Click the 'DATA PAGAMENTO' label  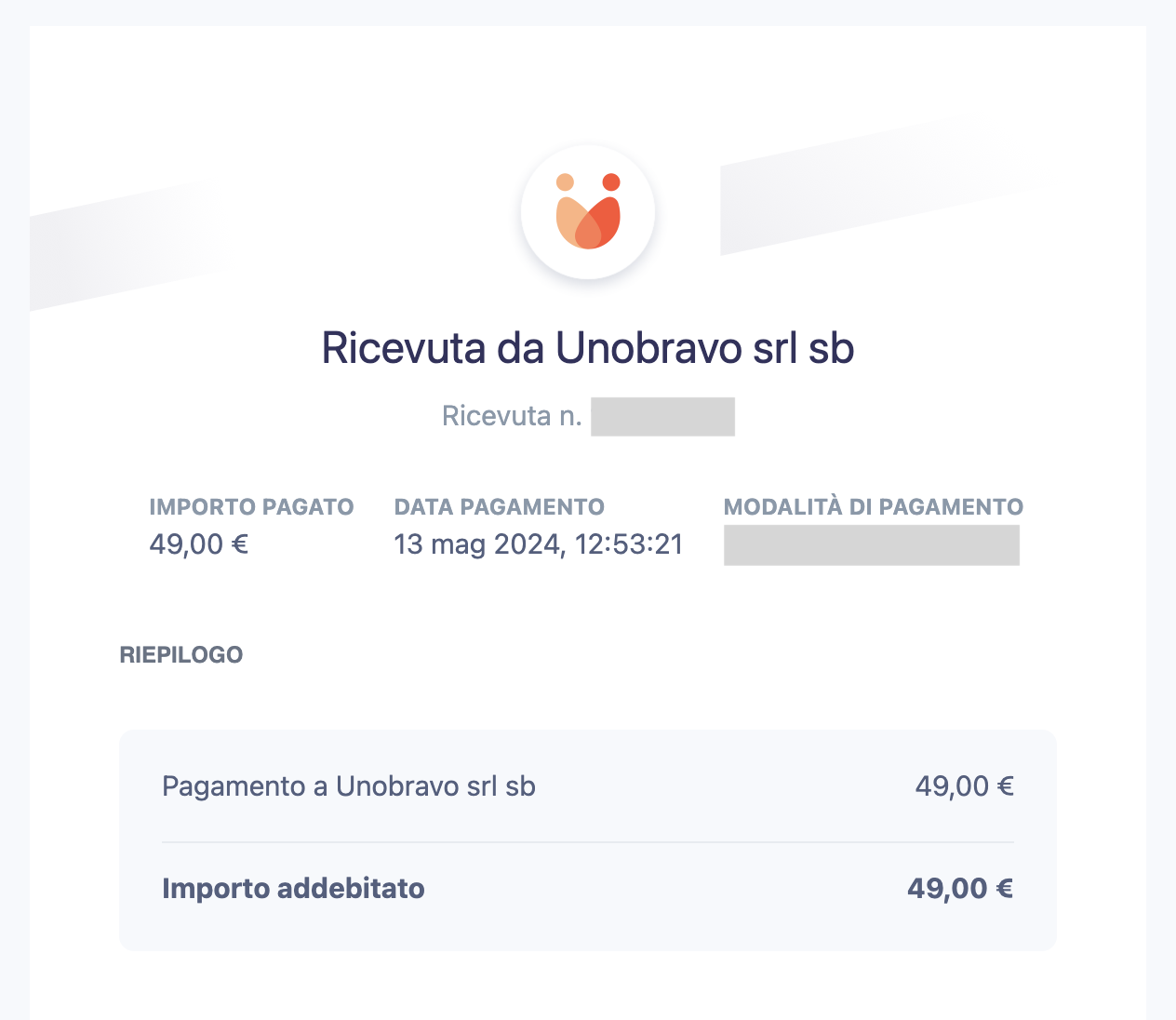click(x=499, y=507)
